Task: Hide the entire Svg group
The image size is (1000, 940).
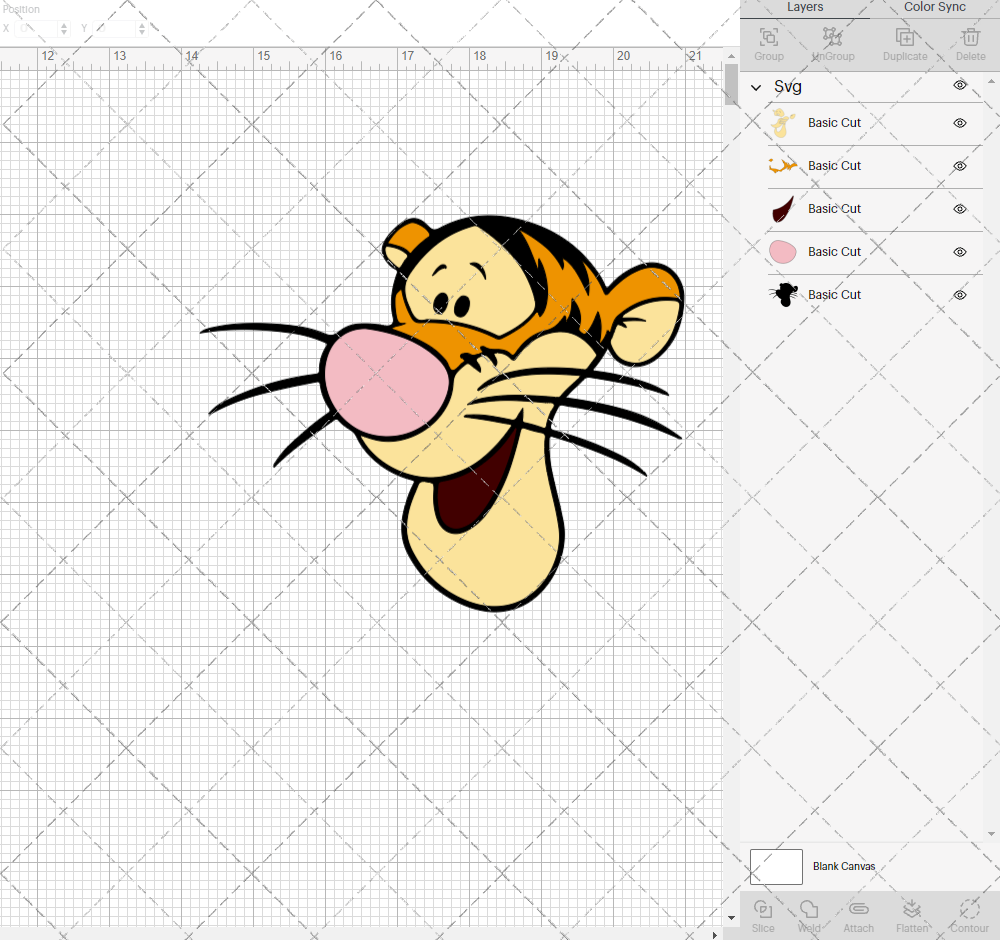Action: pos(960,85)
